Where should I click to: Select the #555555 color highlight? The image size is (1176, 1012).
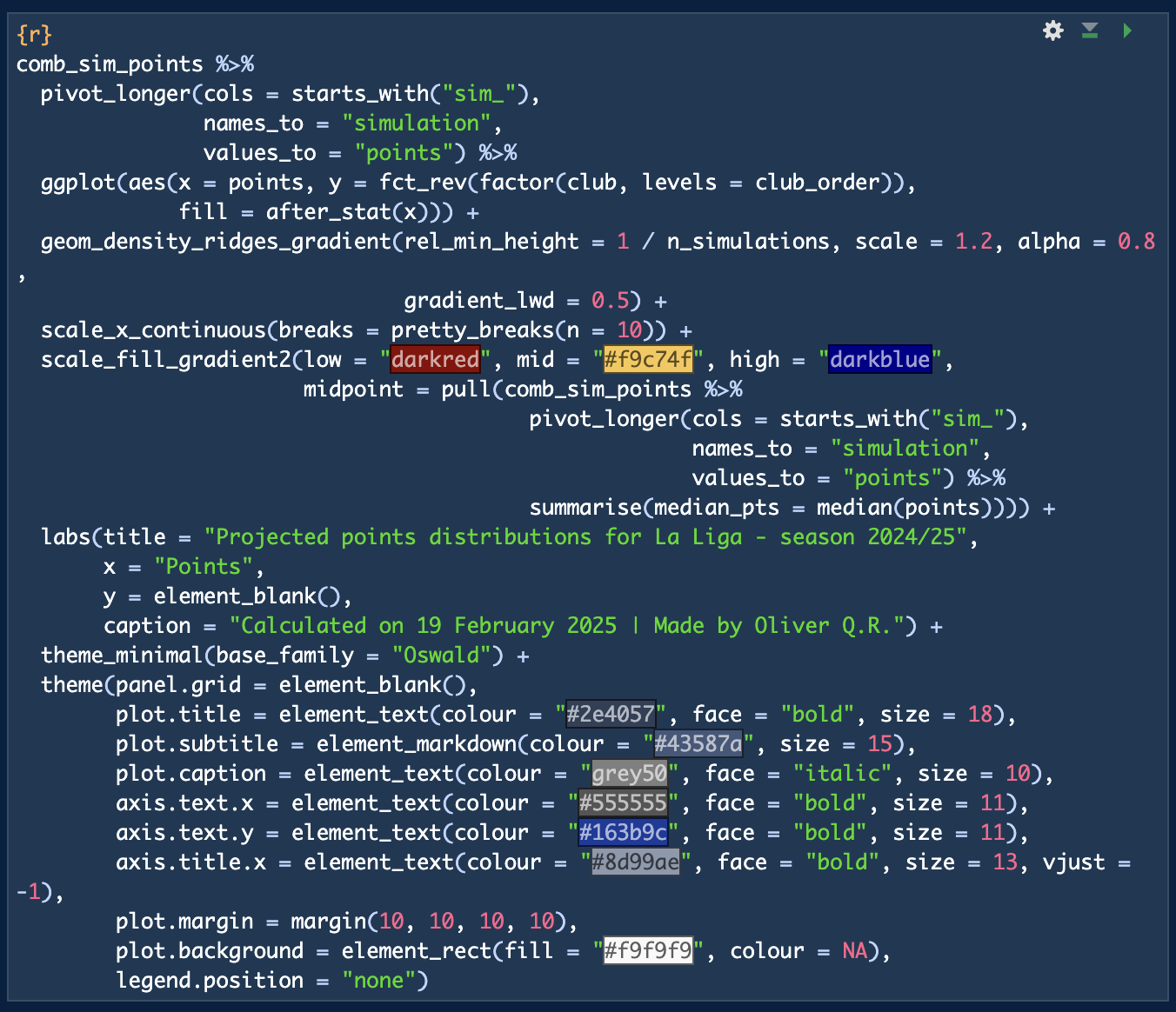pyautogui.click(x=623, y=802)
